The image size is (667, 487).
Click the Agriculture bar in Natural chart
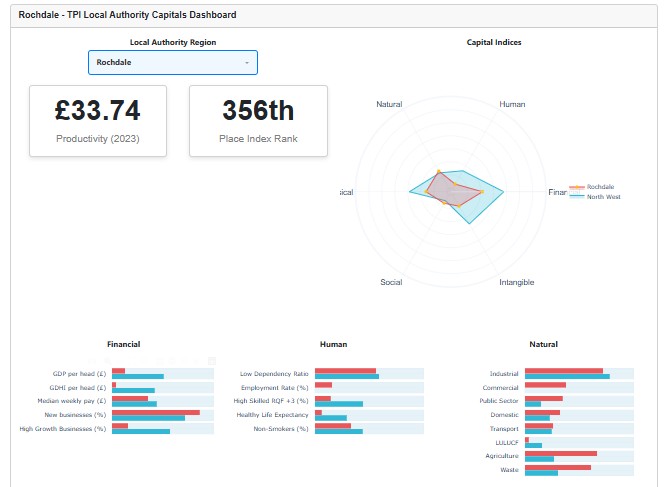560,453
